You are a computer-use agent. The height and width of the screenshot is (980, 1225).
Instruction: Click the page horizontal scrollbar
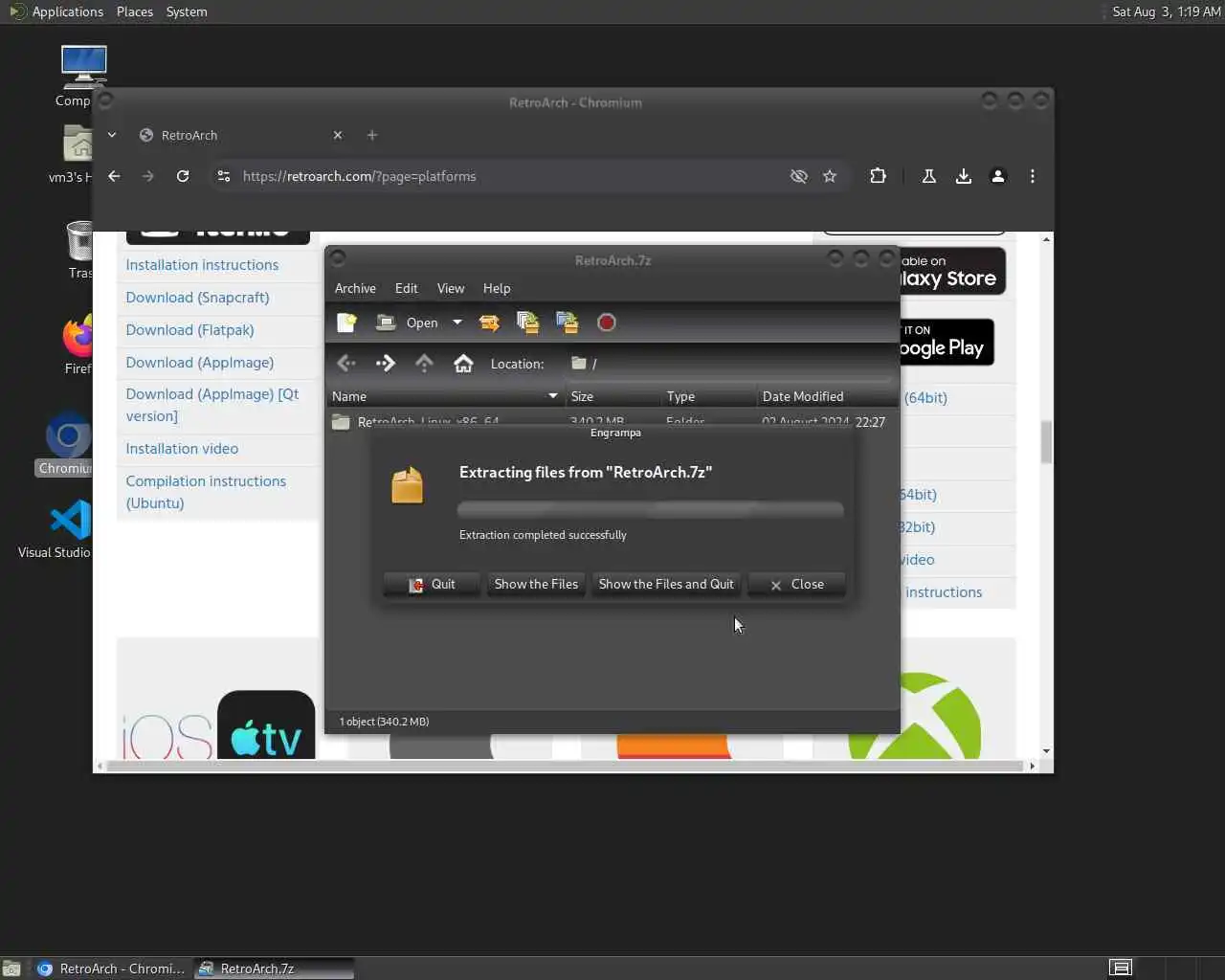(565, 766)
